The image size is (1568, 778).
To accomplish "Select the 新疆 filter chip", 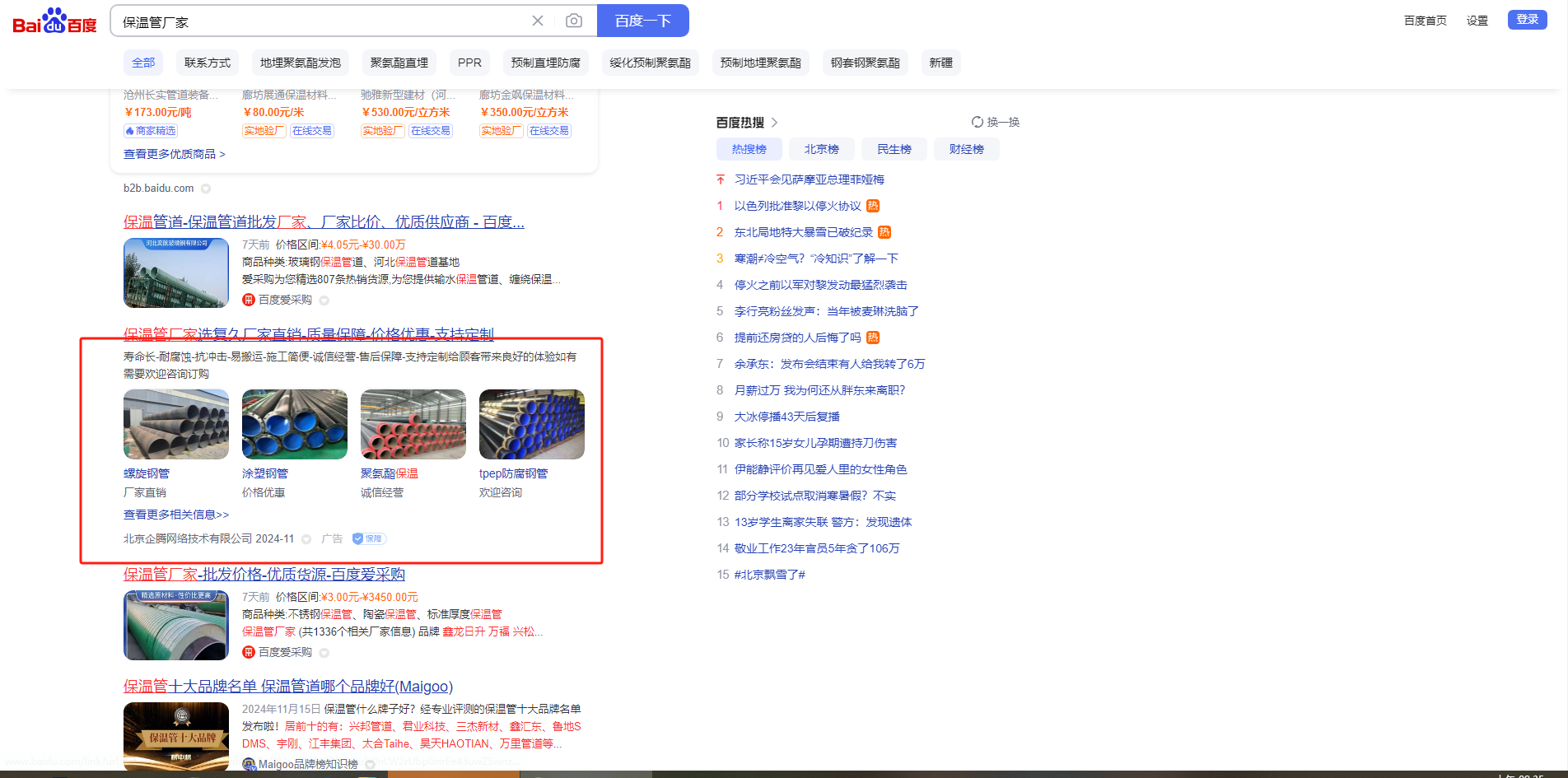I will (940, 63).
